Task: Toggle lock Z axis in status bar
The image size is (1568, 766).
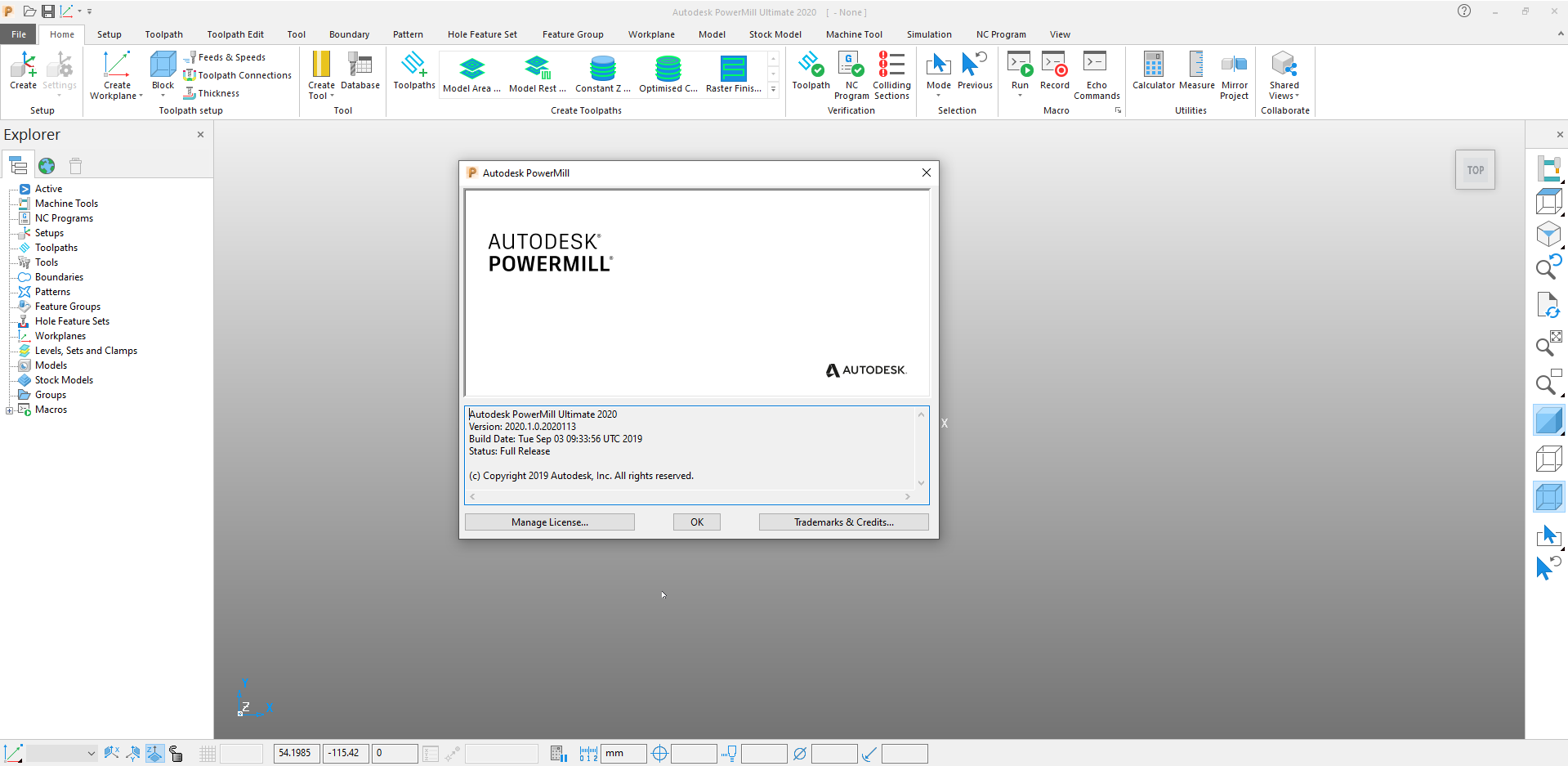Action: click(154, 754)
